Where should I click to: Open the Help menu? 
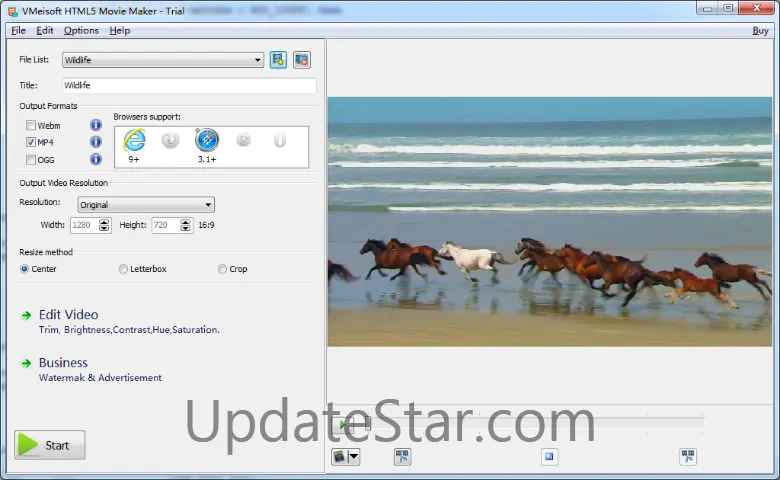(x=119, y=30)
